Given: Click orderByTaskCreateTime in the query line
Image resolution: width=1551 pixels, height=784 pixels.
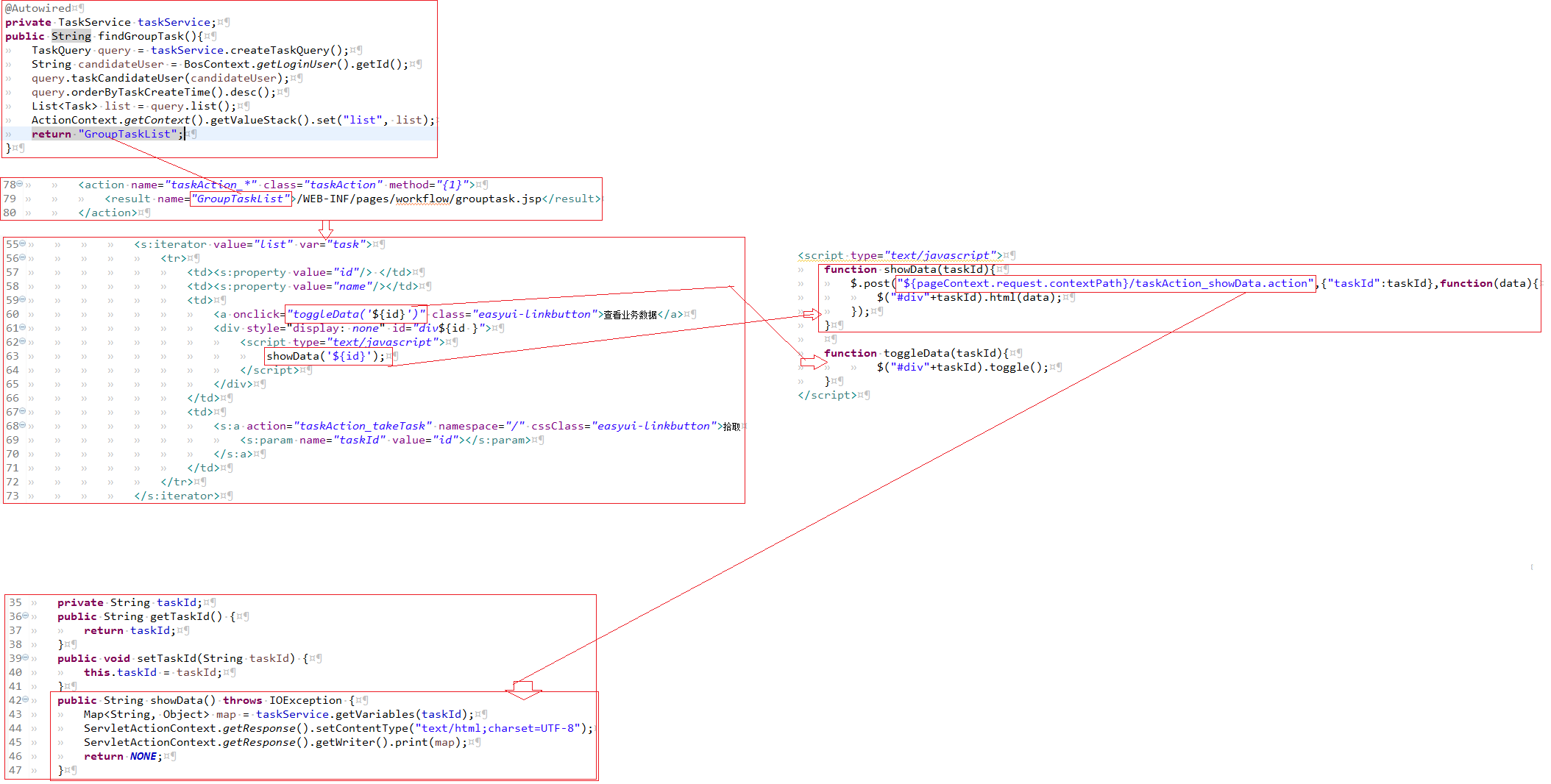Looking at the screenshot, I should pyautogui.click(x=141, y=92).
